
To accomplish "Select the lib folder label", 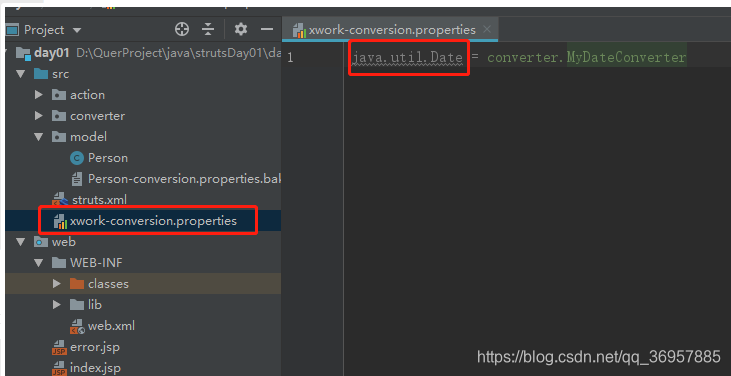I will (95, 305).
